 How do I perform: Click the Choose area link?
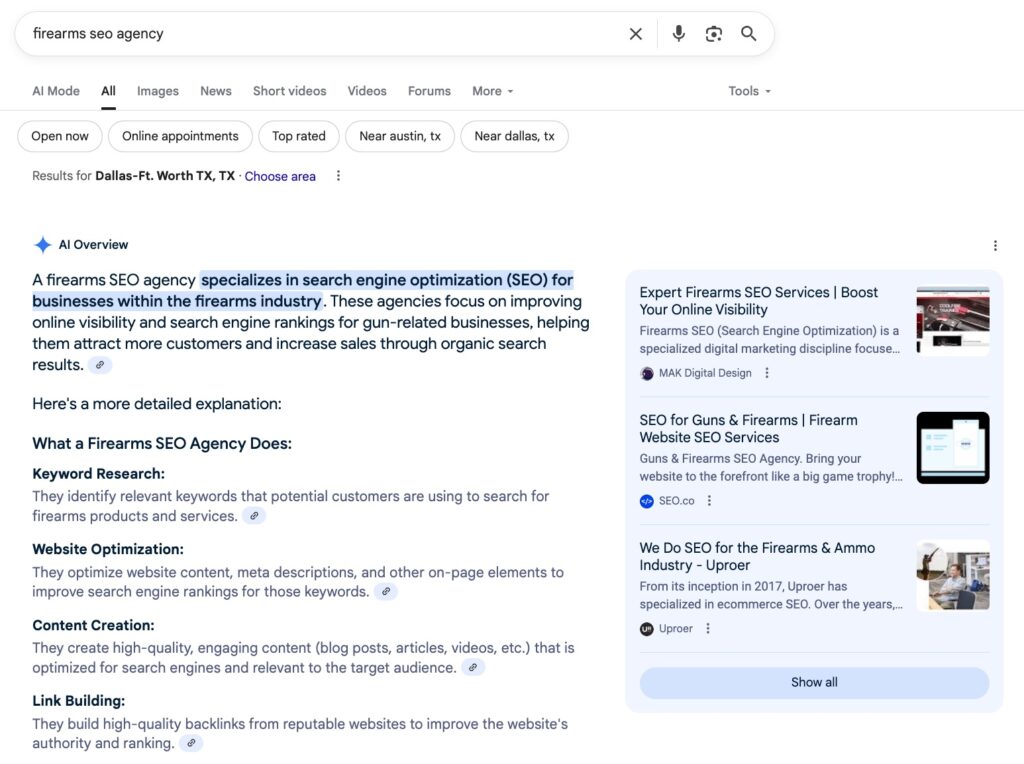tap(280, 176)
